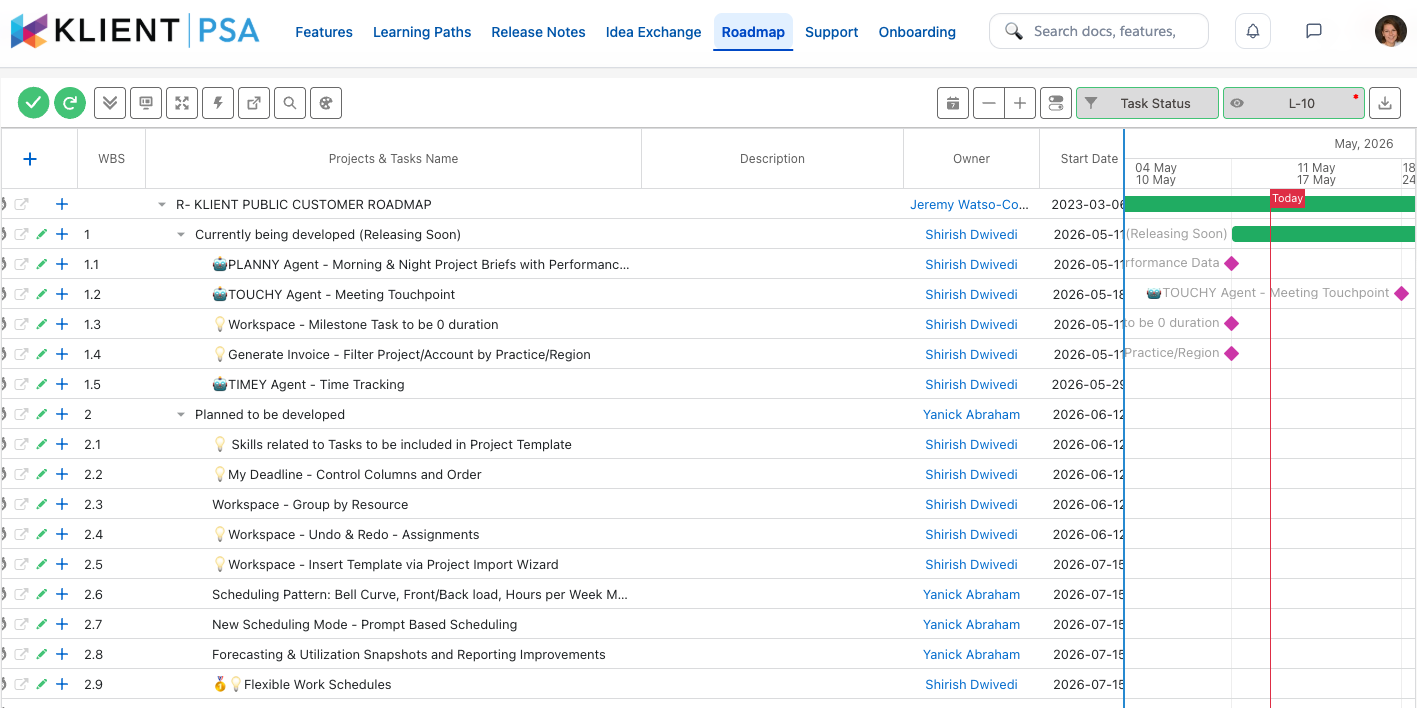Screen dimensions: 1417x708
Task: Click the lightning bolt icon
Action: [218, 103]
